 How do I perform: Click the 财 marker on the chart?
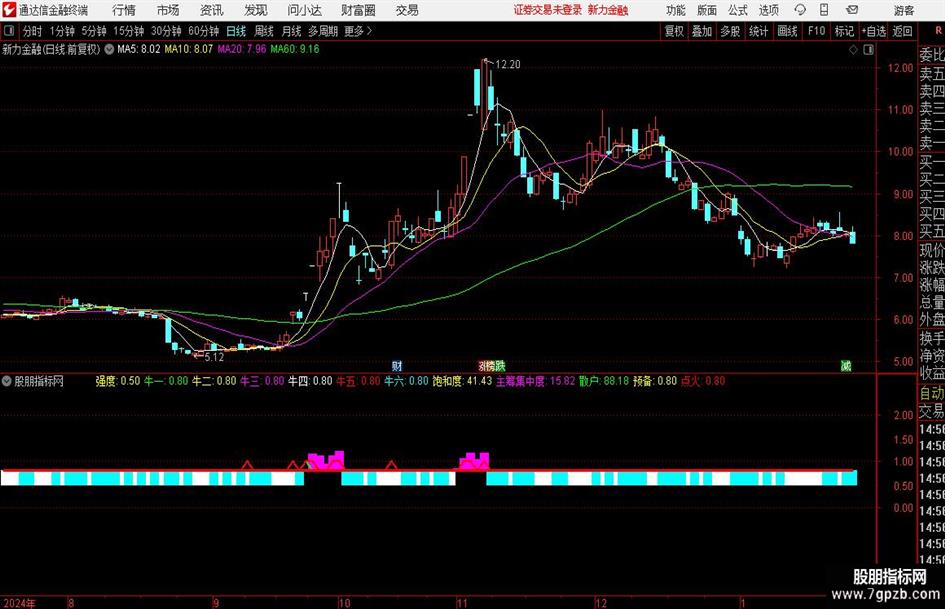(x=397, y=365)
